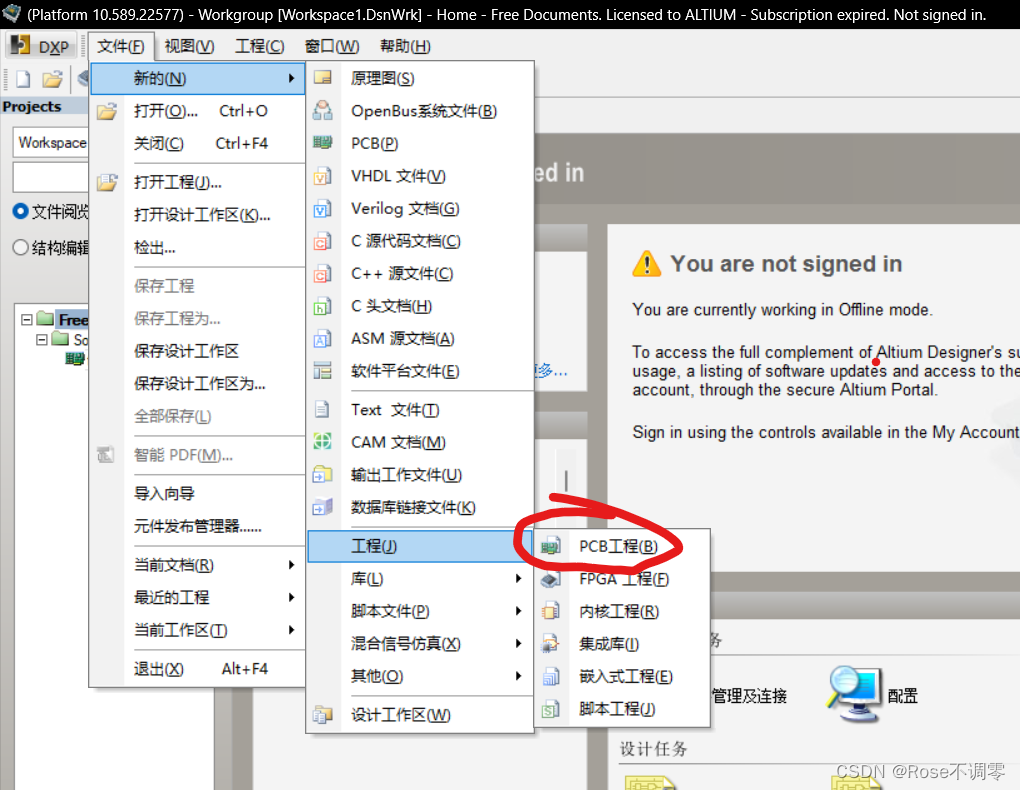Screen dimensions: 1020x790
Task: Collapse the Source Documents tree folder
Action: 42,340
